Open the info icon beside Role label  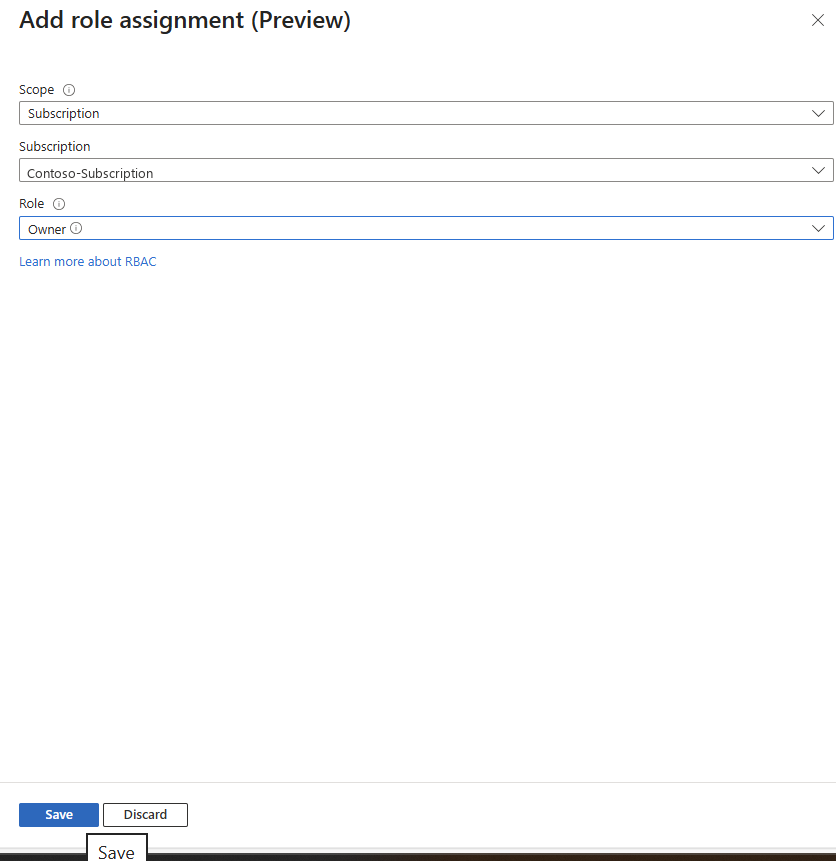pyautogui.click(x=59, y=204)
